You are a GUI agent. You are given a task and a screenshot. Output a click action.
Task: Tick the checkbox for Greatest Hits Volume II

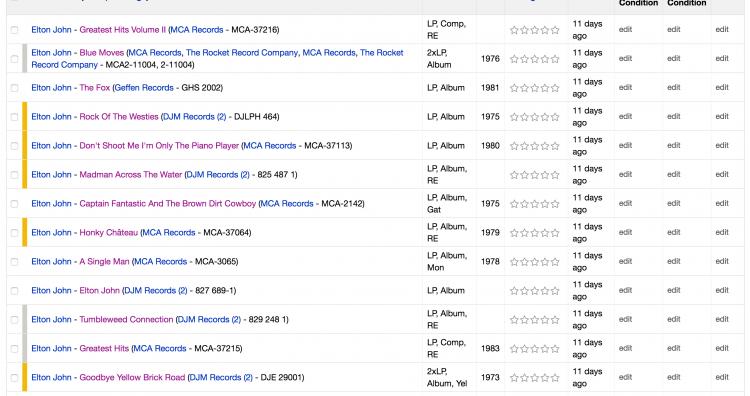tap(14, 30)
